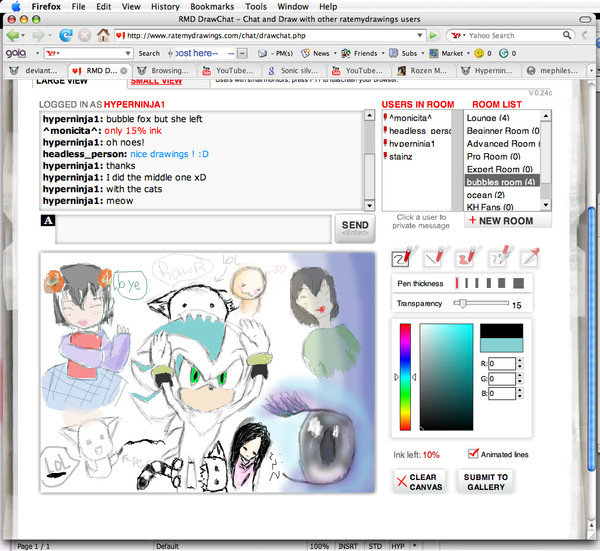
Task: Open the Tools menu
Action: pyautogui.click(x=256, y=7)
